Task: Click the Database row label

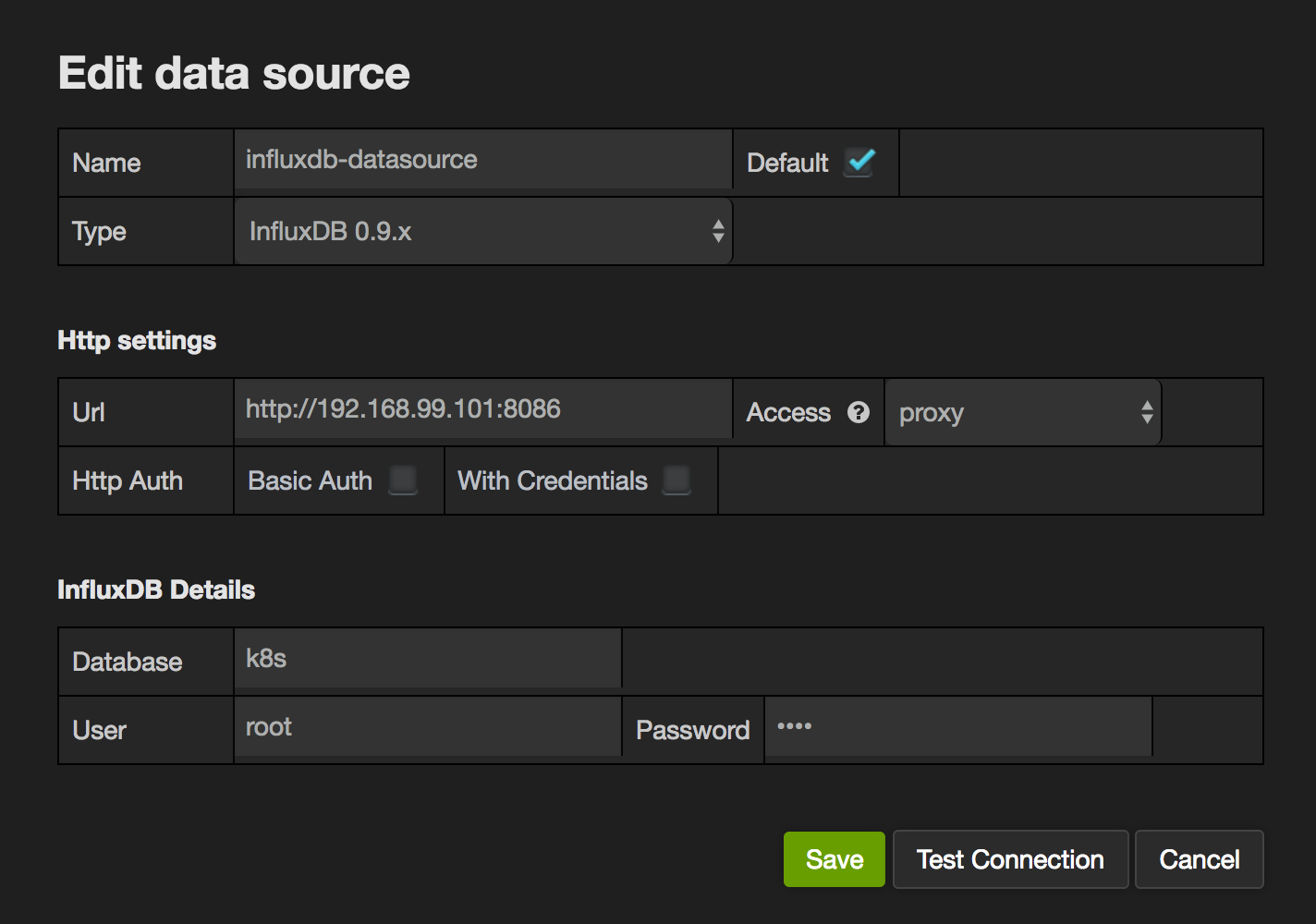Action: point(128,662)
